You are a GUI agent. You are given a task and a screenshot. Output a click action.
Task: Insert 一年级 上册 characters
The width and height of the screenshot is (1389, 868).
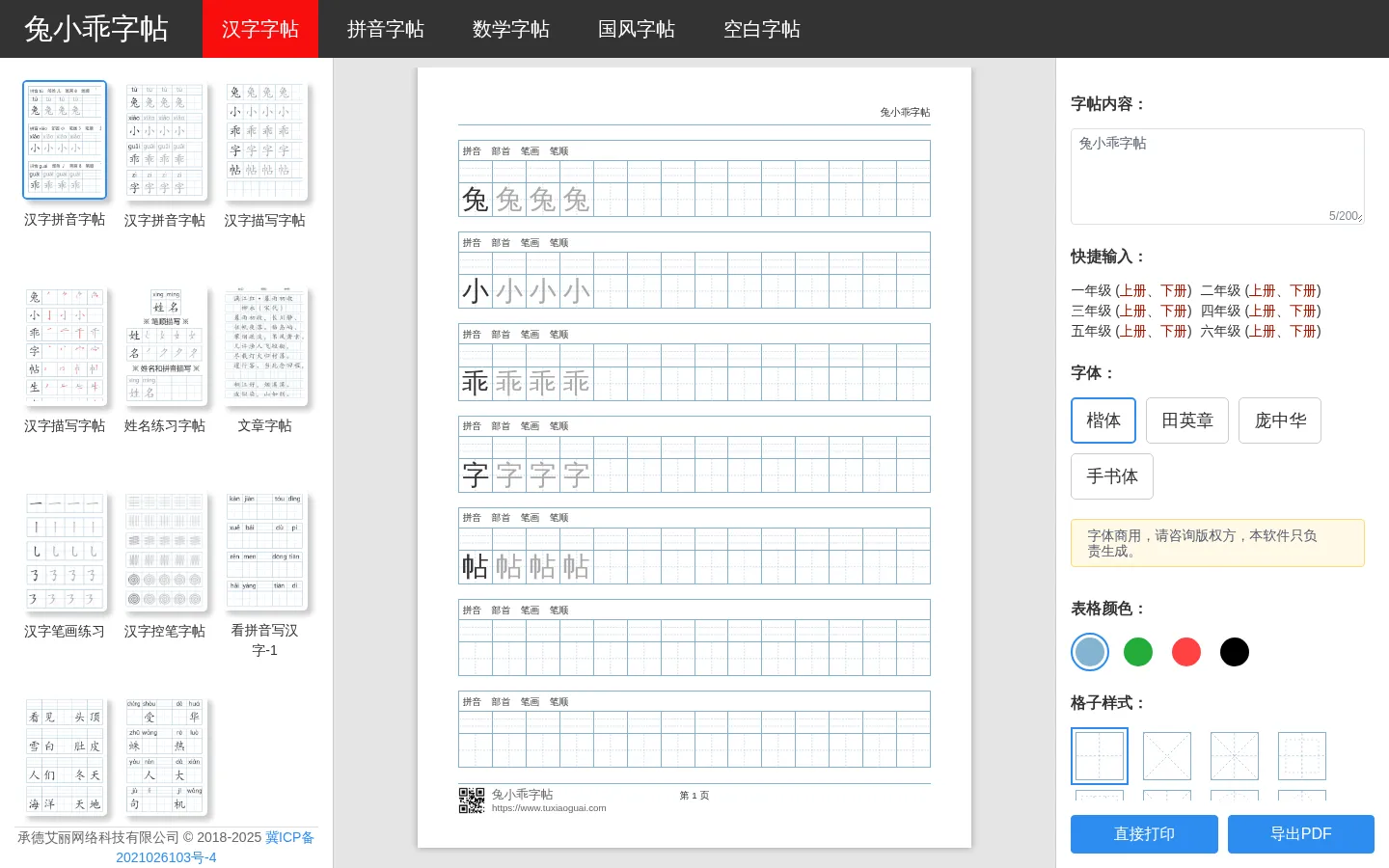(x=1133, y=290)
